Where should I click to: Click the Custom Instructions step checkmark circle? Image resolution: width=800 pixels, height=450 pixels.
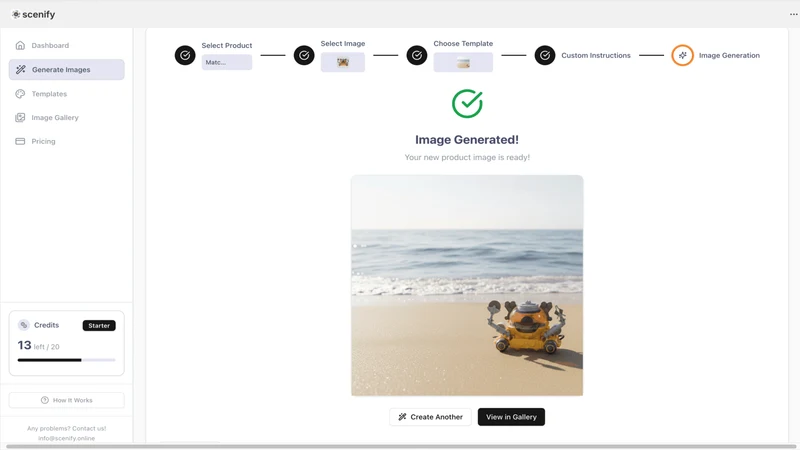click(545, 55)
